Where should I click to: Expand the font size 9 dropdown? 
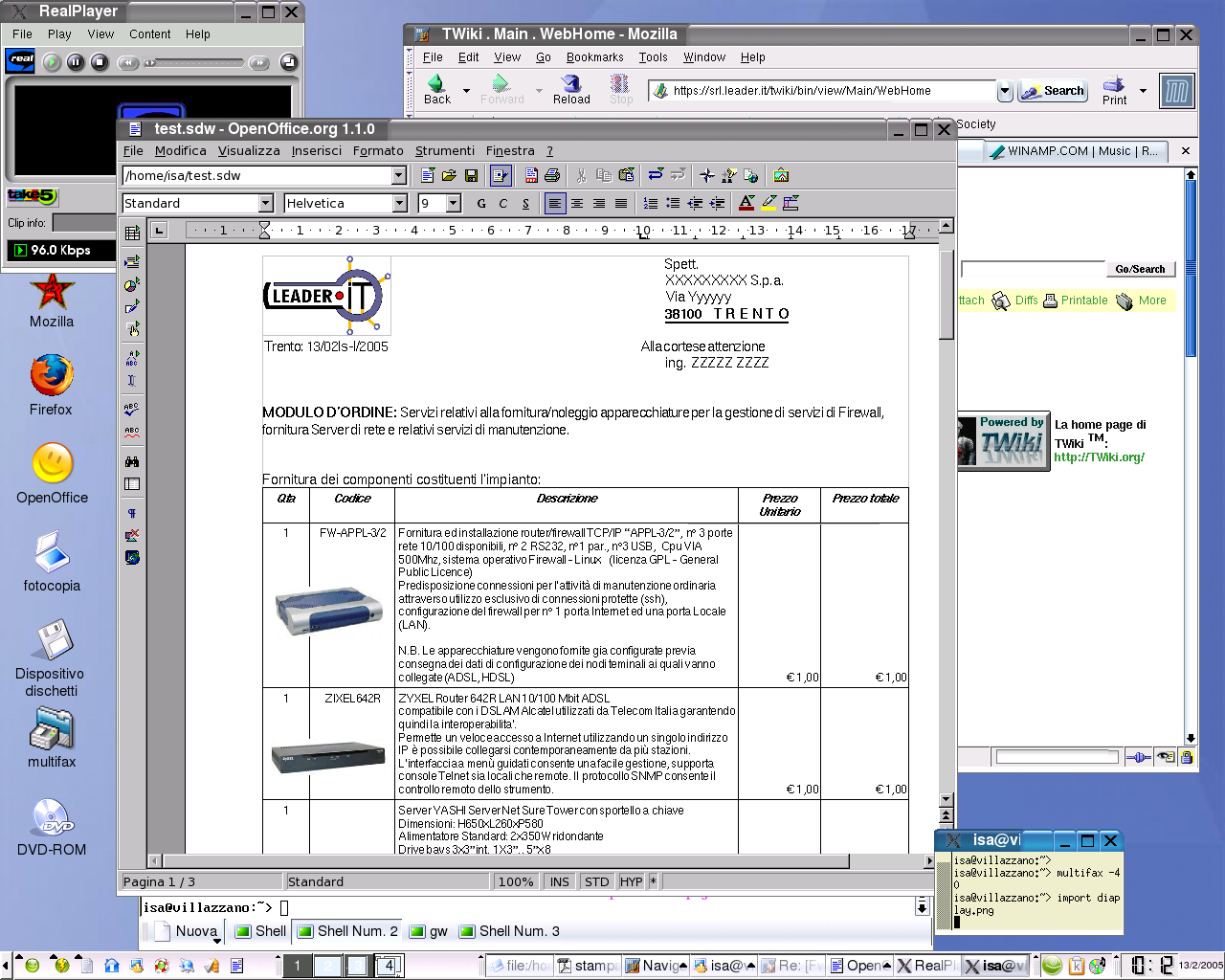click(x=454, y=203)
